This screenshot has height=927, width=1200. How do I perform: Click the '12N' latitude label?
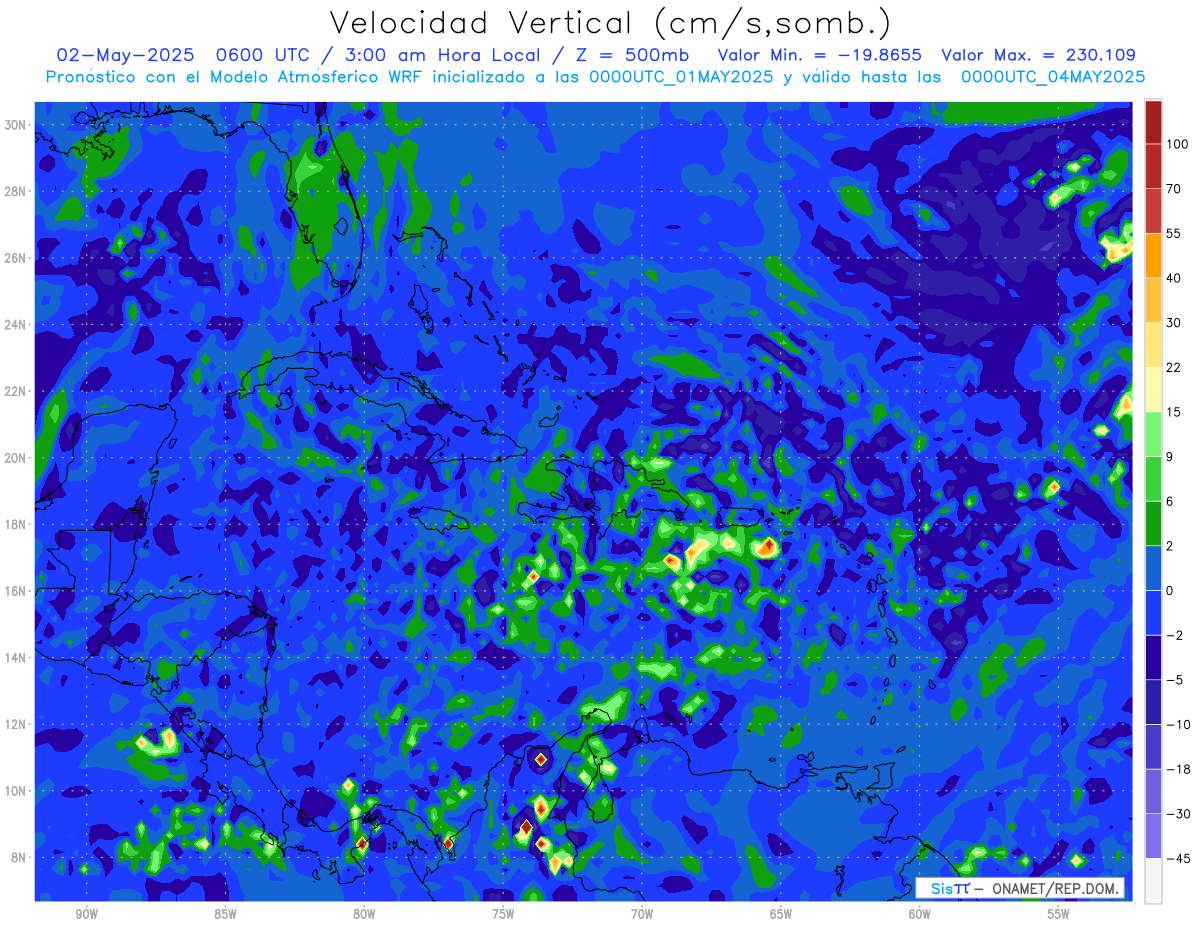click(x=16, y=724)
